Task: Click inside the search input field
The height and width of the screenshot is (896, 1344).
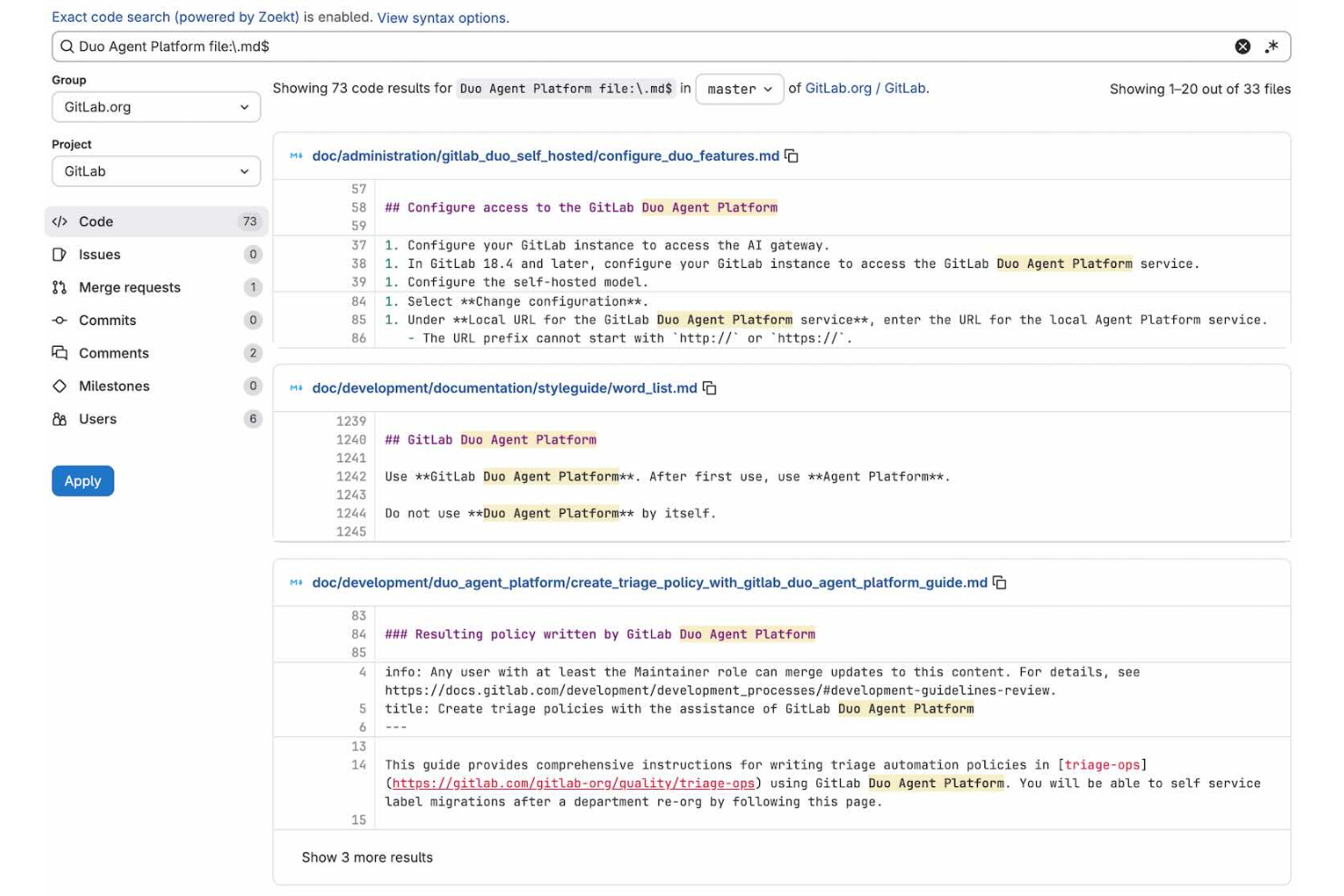Action: coord(545,46)
